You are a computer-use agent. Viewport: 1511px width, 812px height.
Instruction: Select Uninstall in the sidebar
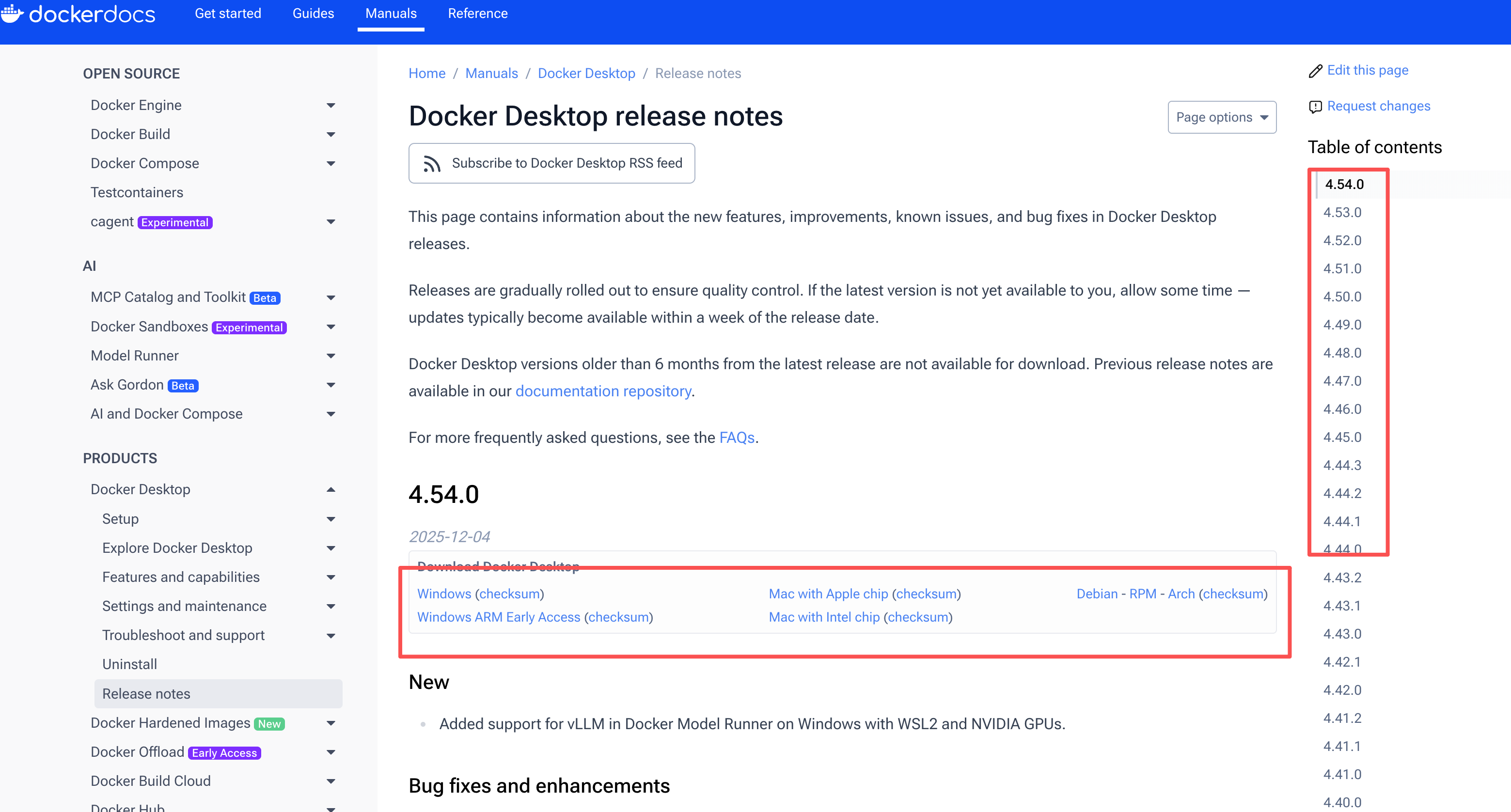129,664
